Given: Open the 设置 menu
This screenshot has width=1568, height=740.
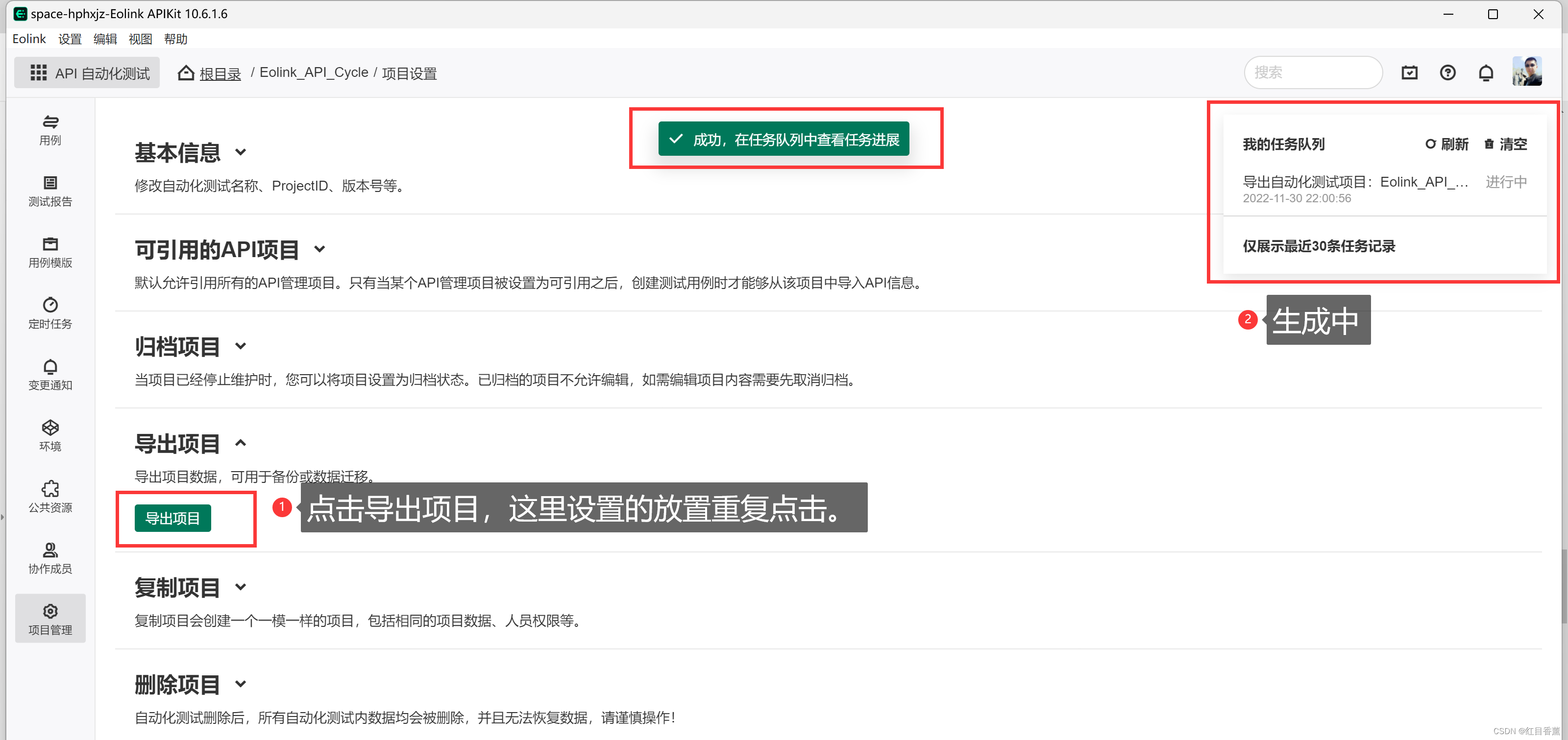Looking at the screenshot, I should [70, 39].
